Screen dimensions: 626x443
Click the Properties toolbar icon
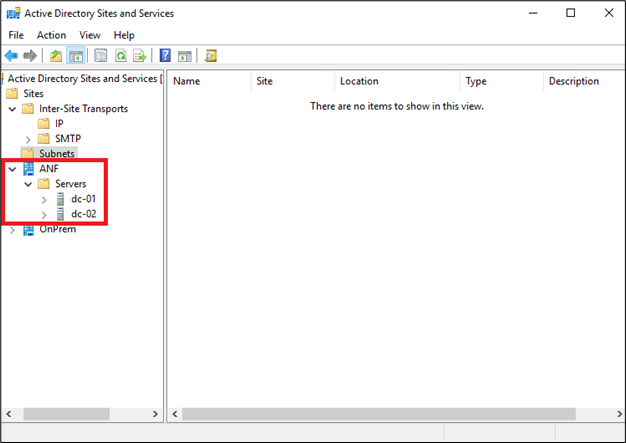point(100,55)
